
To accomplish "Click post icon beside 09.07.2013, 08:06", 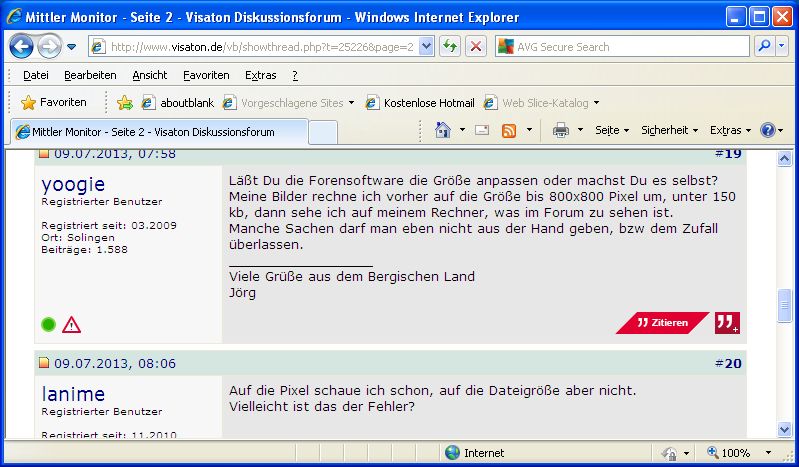I will (x=44, y=362).
